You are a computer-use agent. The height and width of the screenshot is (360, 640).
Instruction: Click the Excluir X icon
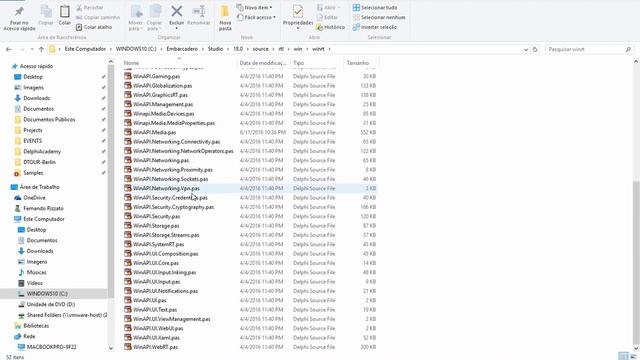[x=177, y=11]
